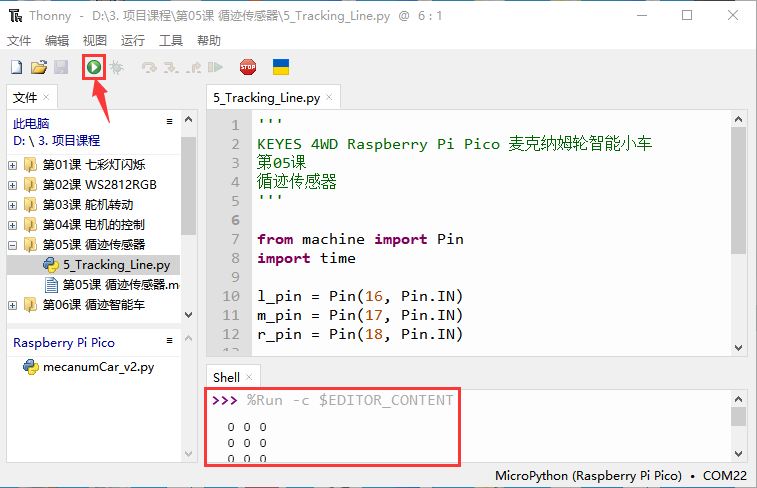Image resolution: width=757 pixels, height=488 pixels.
Task: Click the editor vertical scrollbar thumb
Action: click(x=738, y=190)
